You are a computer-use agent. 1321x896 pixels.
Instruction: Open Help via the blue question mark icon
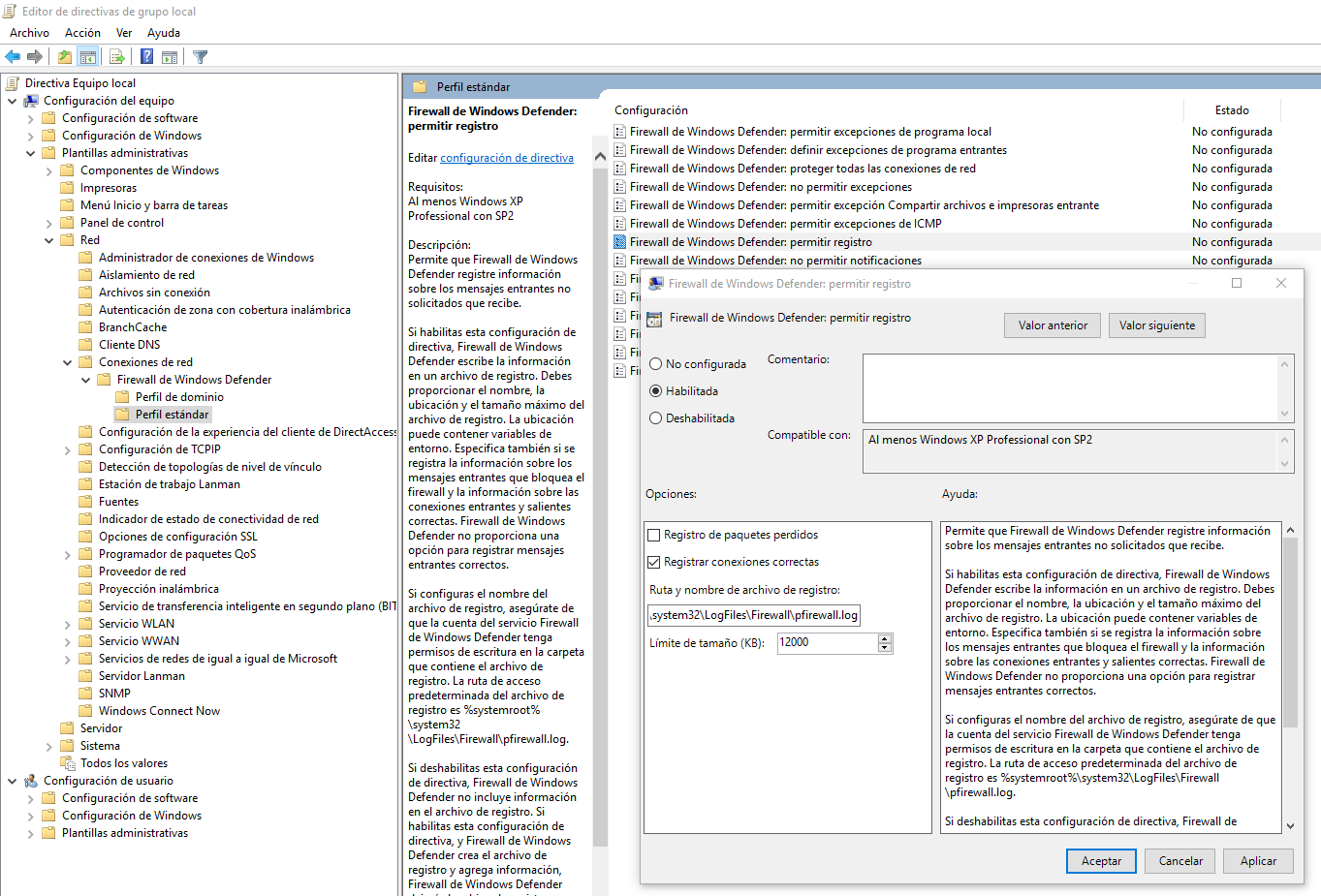tap(145, 56)
